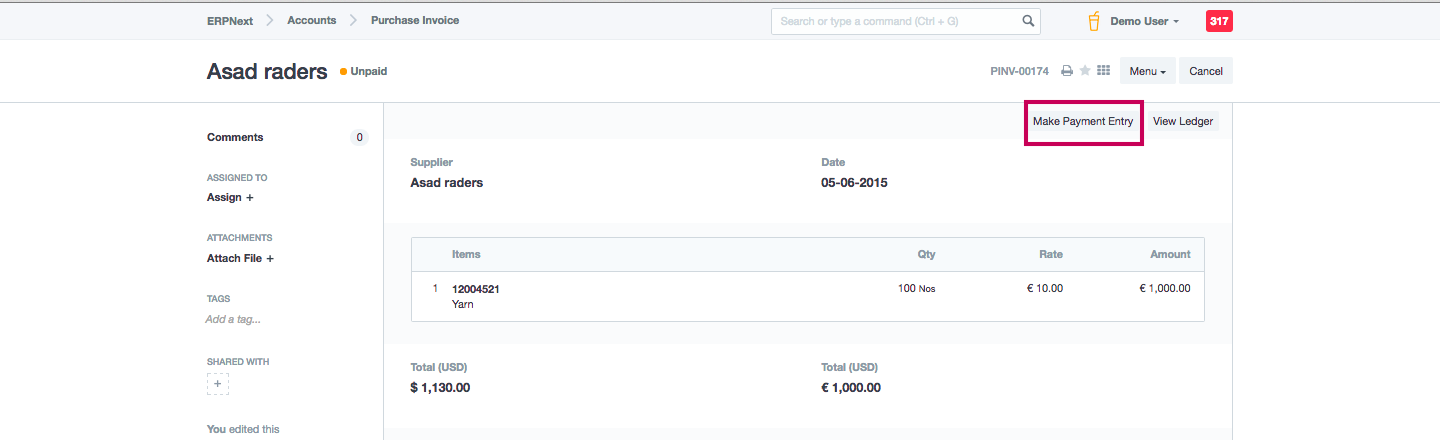Click the magnifier icon in search bar
The height and width of the screenshot is (440, 1440).
[1028, 21]
